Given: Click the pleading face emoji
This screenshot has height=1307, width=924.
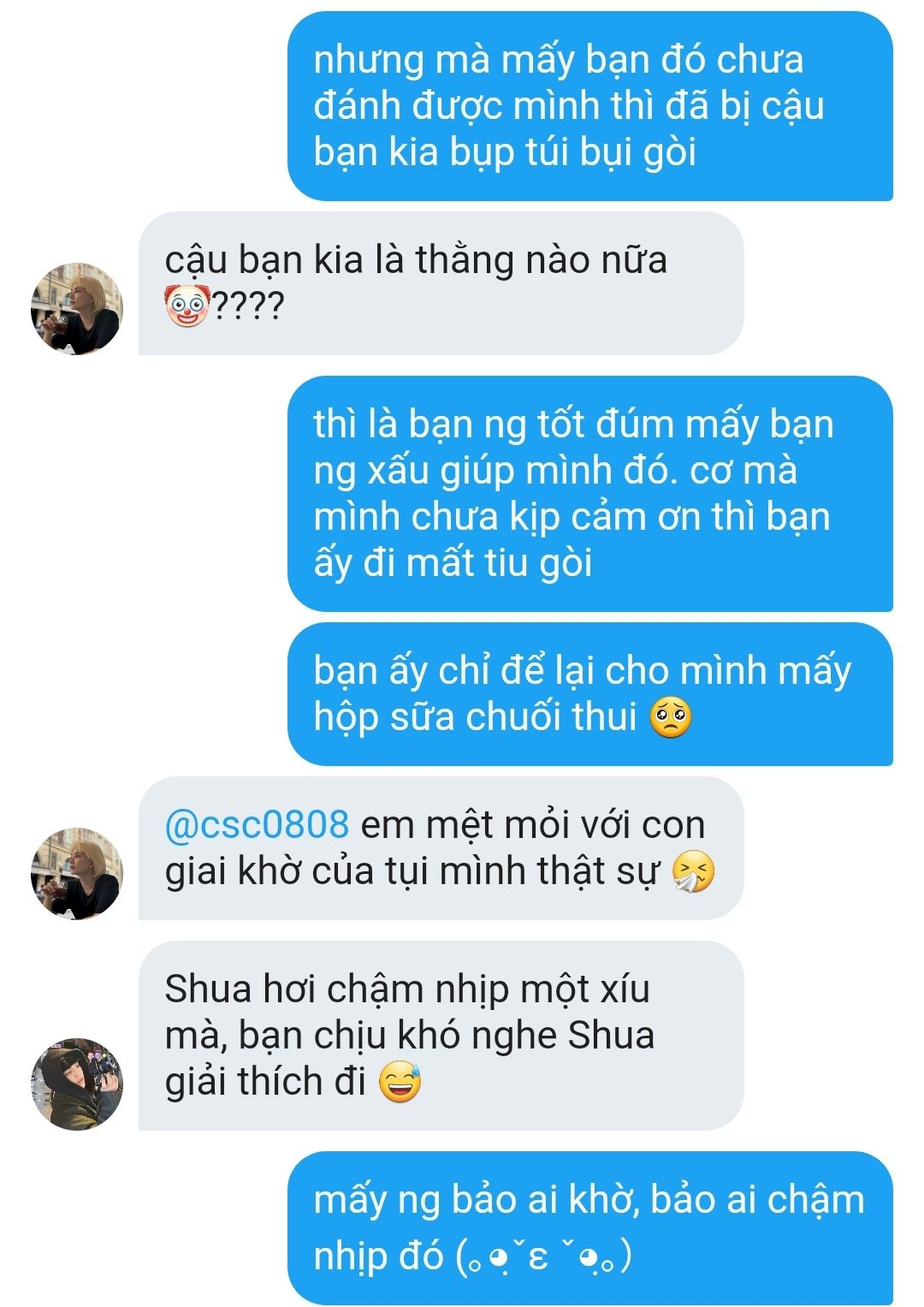Looking at the screenshot, I should coord(671,717).
